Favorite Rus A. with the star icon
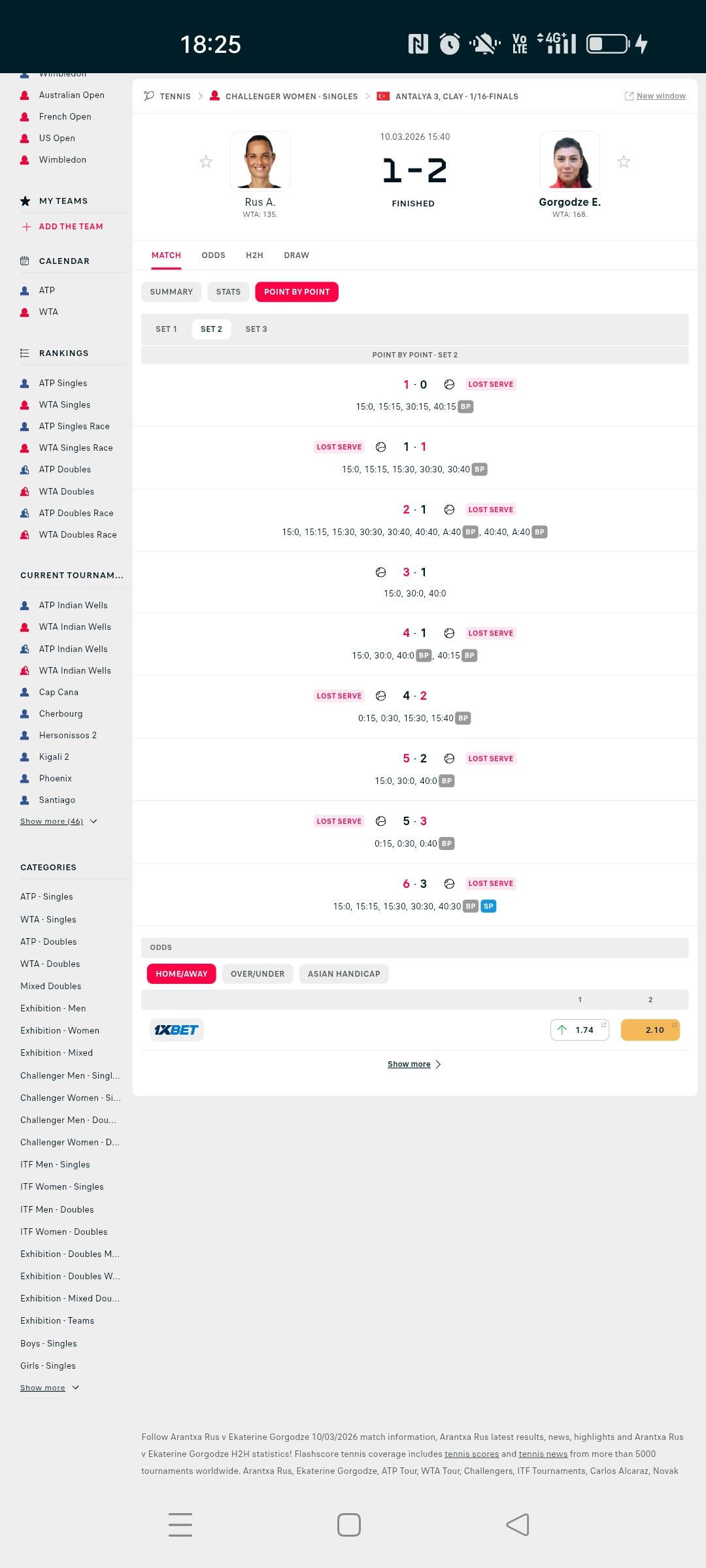 [x=206, y=162]
